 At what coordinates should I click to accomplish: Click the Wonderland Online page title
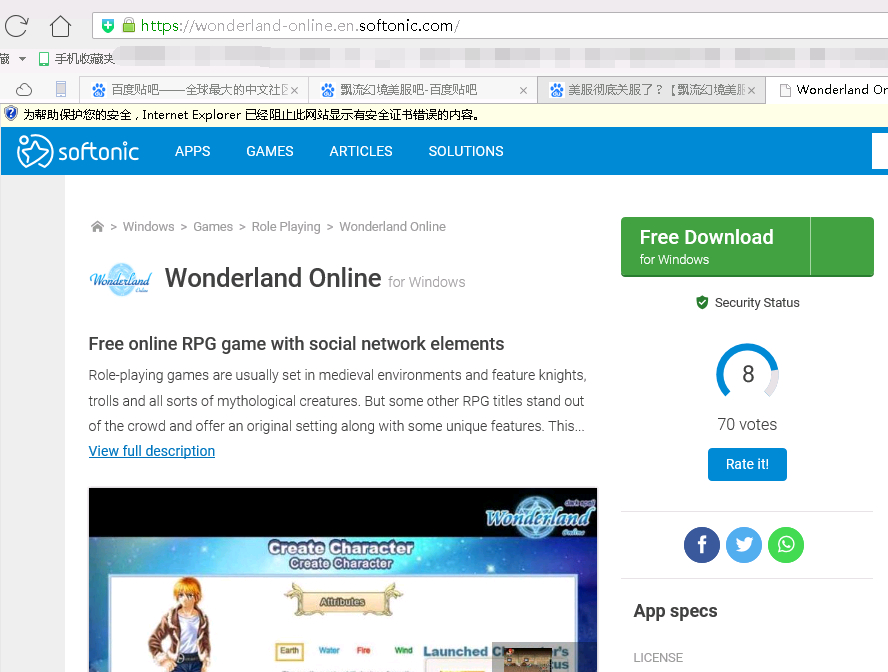[273, 278]
